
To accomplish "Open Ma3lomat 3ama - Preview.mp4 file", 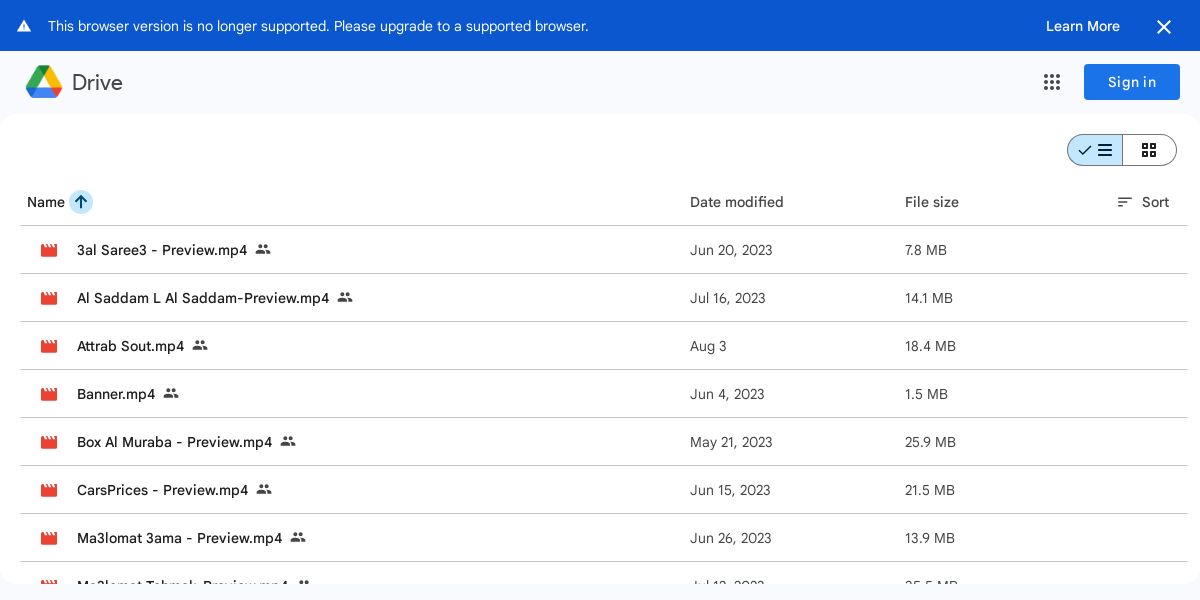I will [x=180, y=538].
